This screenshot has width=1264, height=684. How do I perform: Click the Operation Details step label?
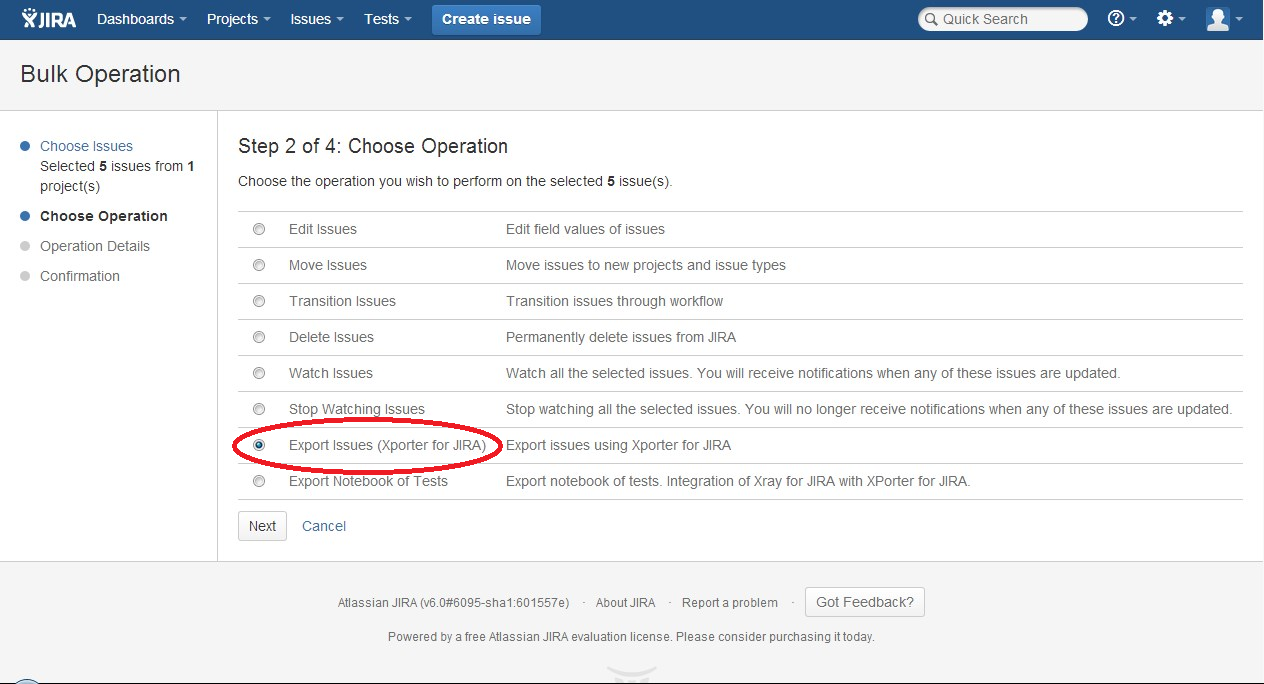[95, 246]
